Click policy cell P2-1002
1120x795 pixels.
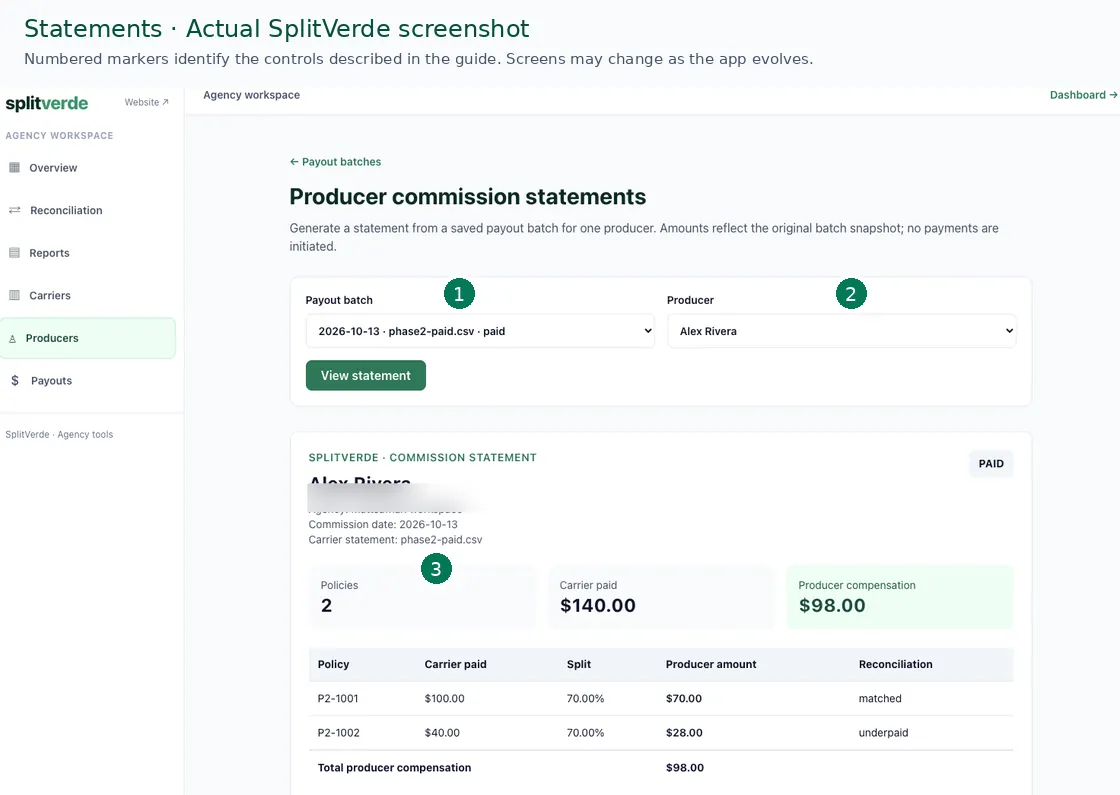[339, 733]
